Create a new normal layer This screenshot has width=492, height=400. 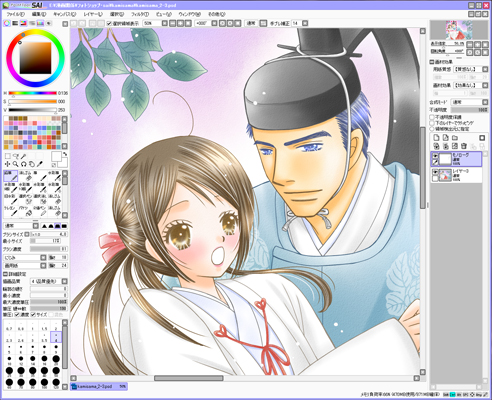coord(436,138)
